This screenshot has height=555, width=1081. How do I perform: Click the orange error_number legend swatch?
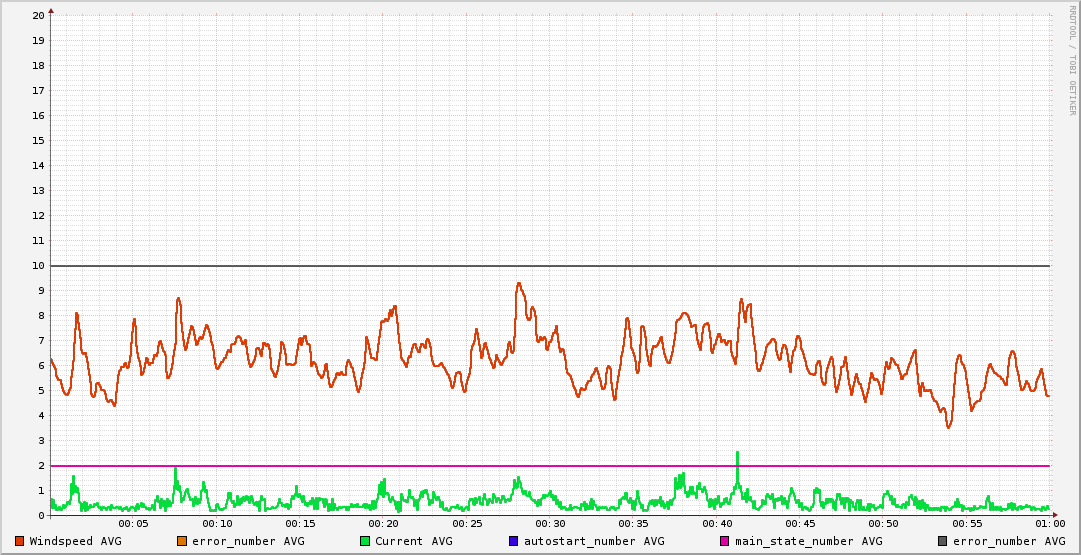[x=182, y=541]
